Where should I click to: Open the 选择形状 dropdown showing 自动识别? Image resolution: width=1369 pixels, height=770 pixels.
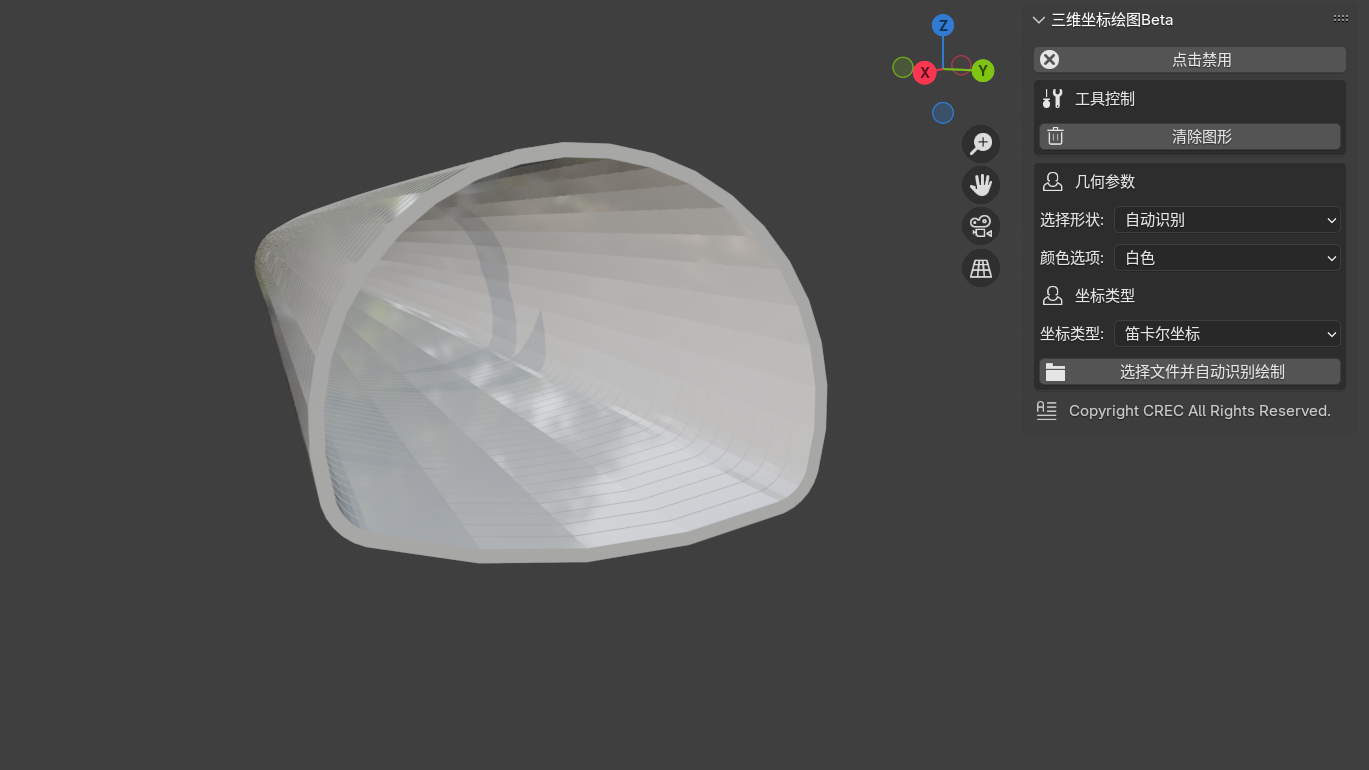point(1227,220)
